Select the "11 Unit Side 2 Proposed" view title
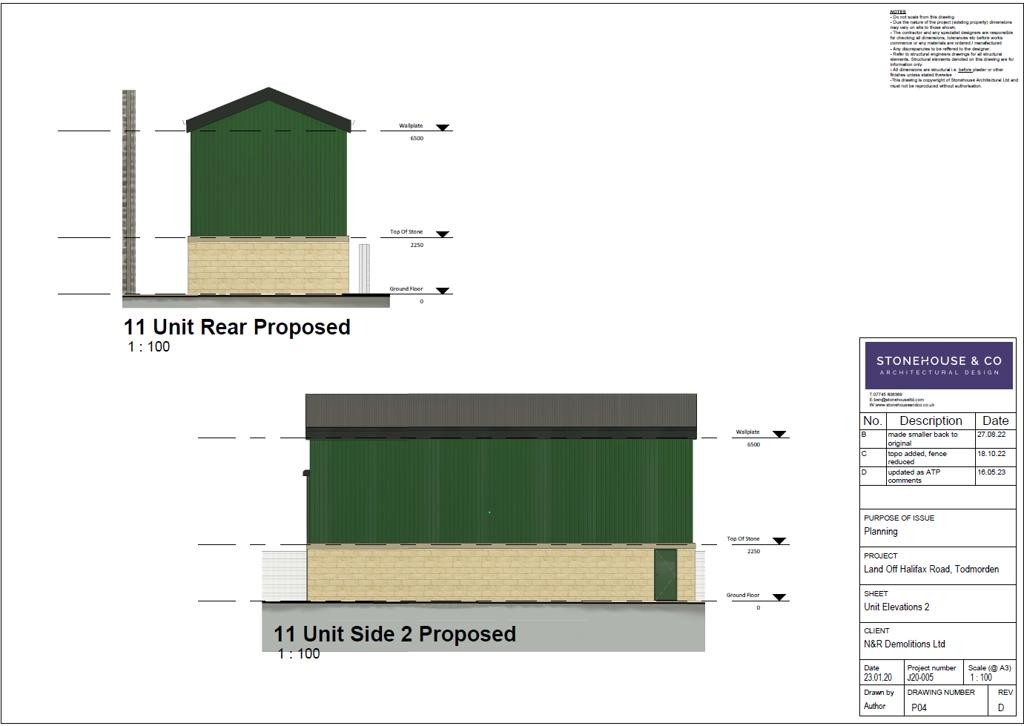The height and width of the screenshot is (726, 1024). 395,634
